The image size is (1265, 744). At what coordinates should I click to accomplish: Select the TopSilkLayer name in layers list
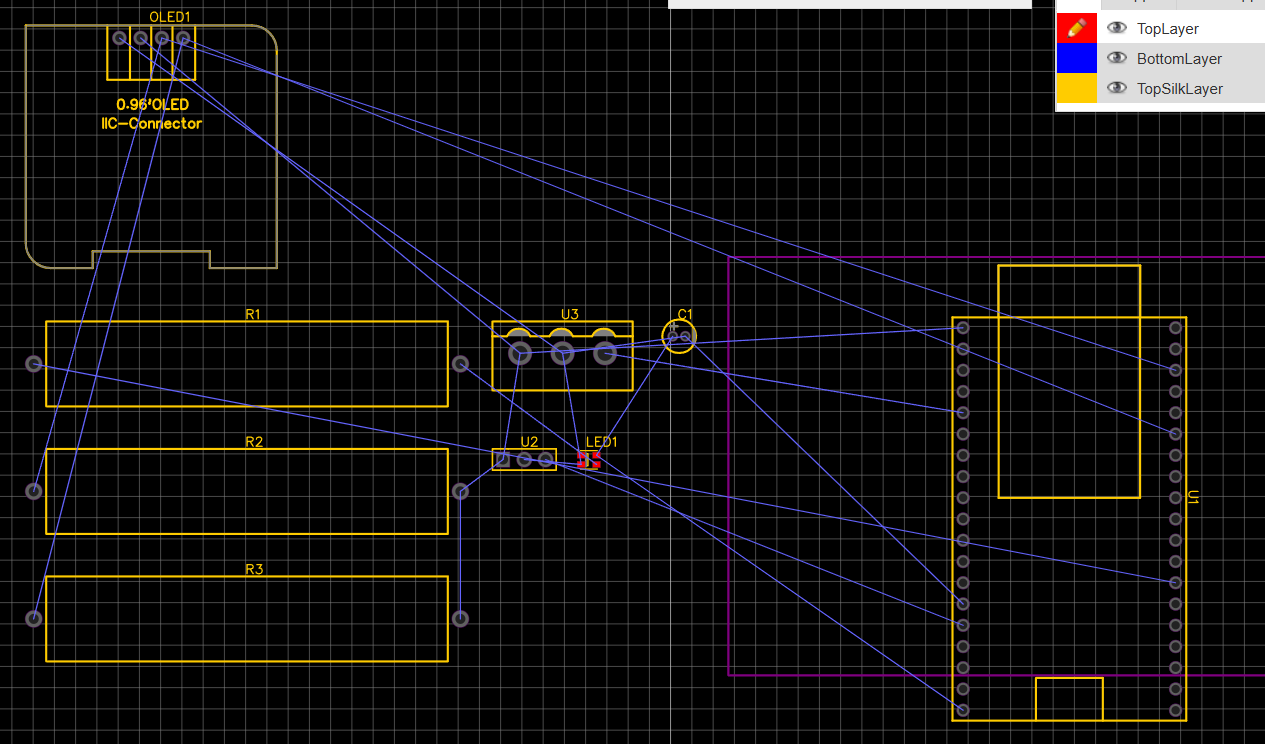(x=1179, y=89)
